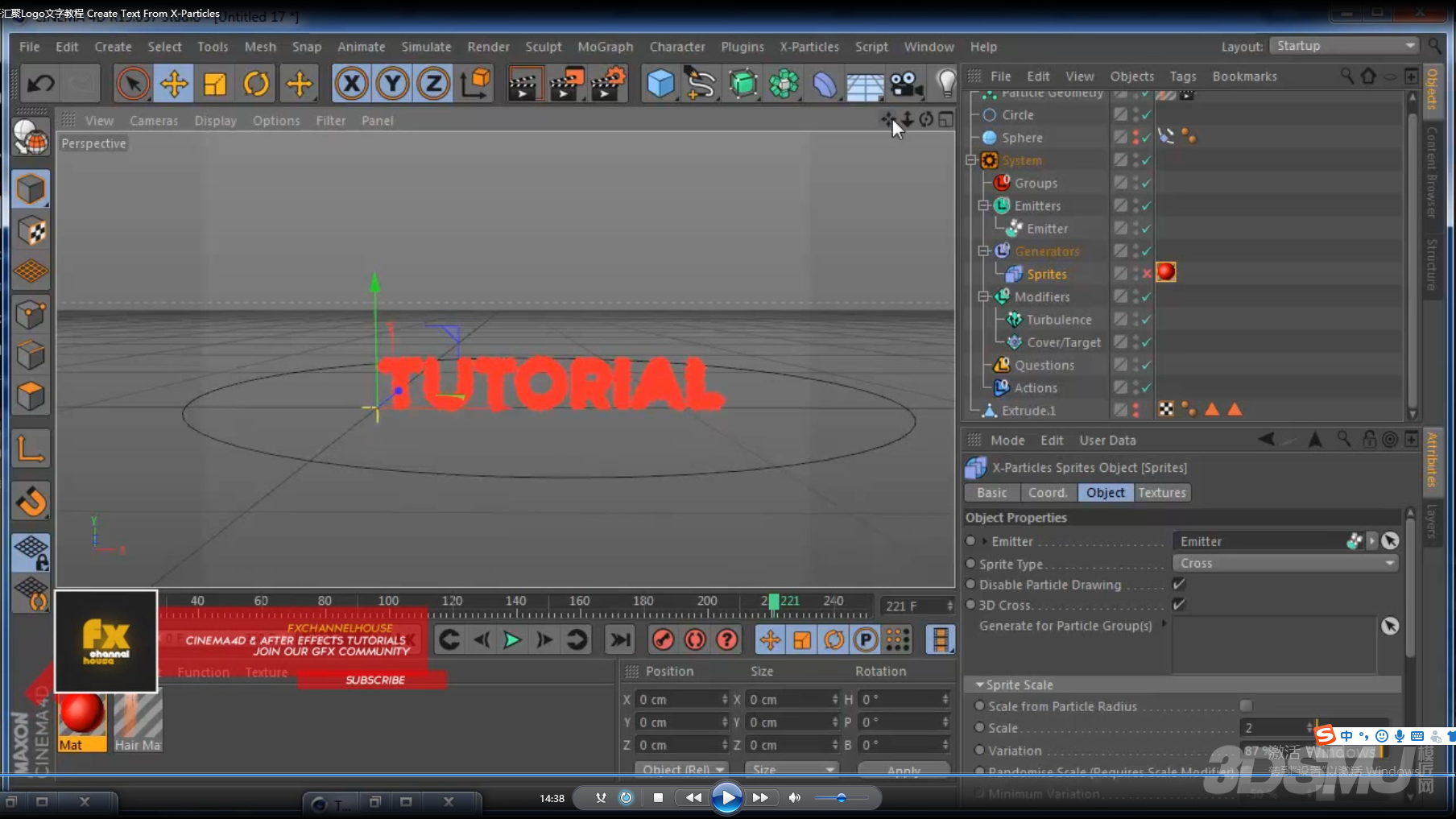Open the MoGraph menu

(606, 47)
